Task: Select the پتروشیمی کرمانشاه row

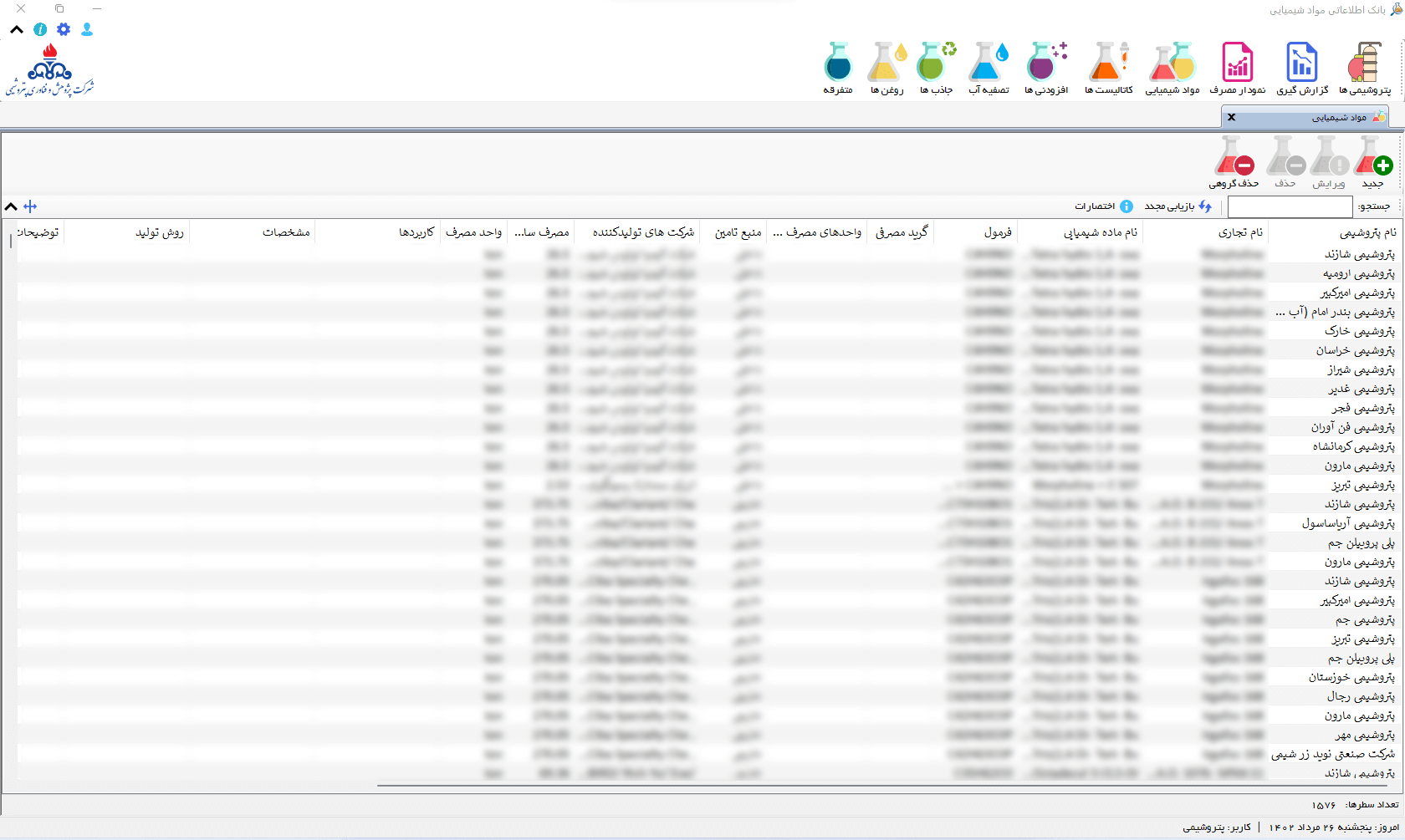Action: point(709,446)
